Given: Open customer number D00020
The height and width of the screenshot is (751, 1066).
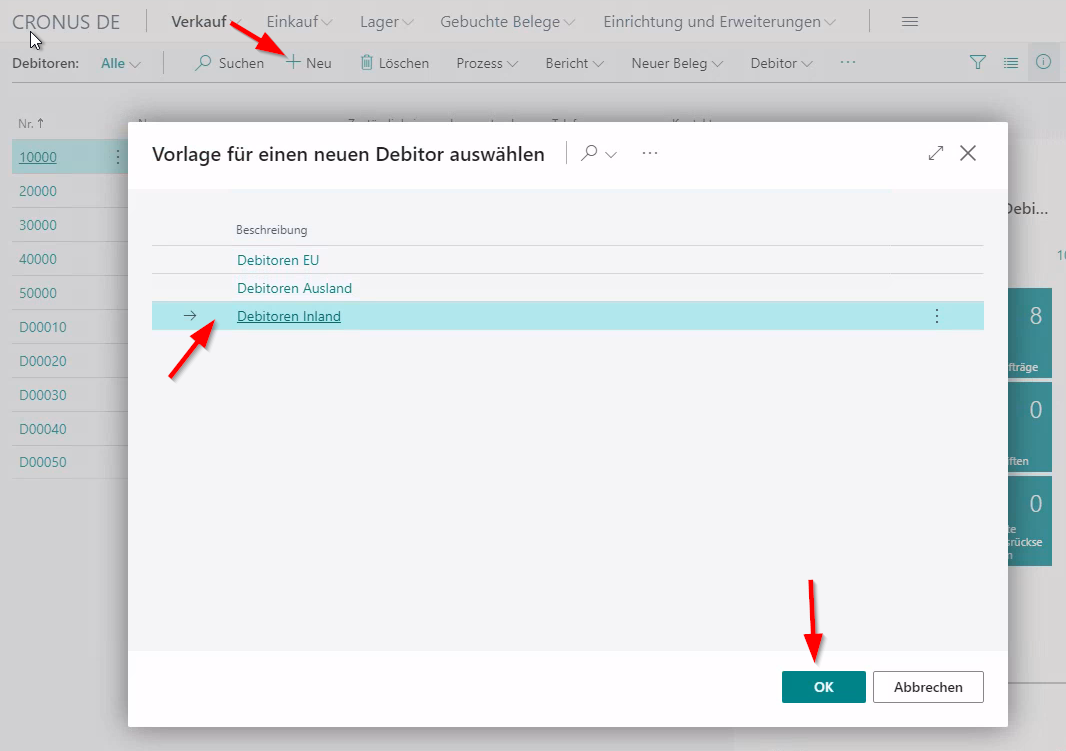Looking at the screenshot, I should [x=43, y=361].
